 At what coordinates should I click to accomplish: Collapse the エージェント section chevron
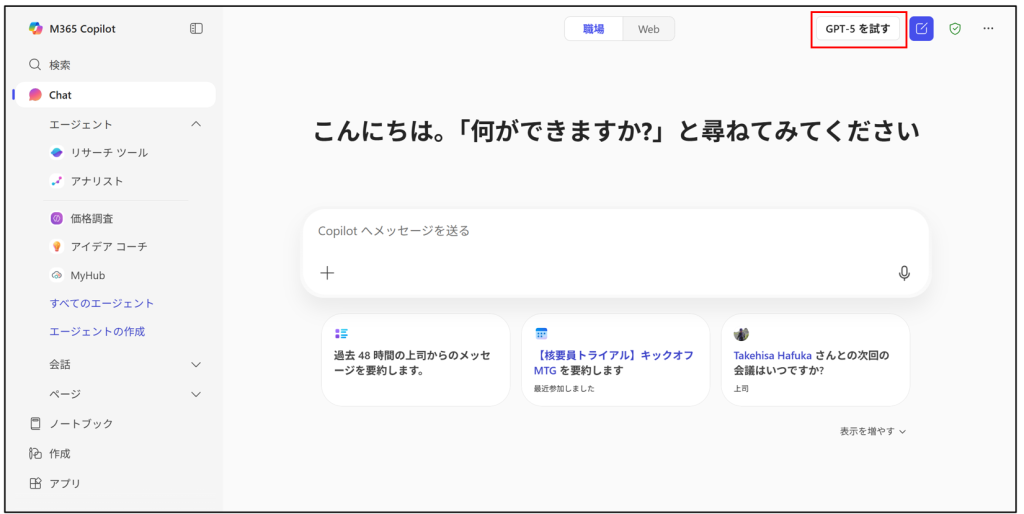[196, 124]
